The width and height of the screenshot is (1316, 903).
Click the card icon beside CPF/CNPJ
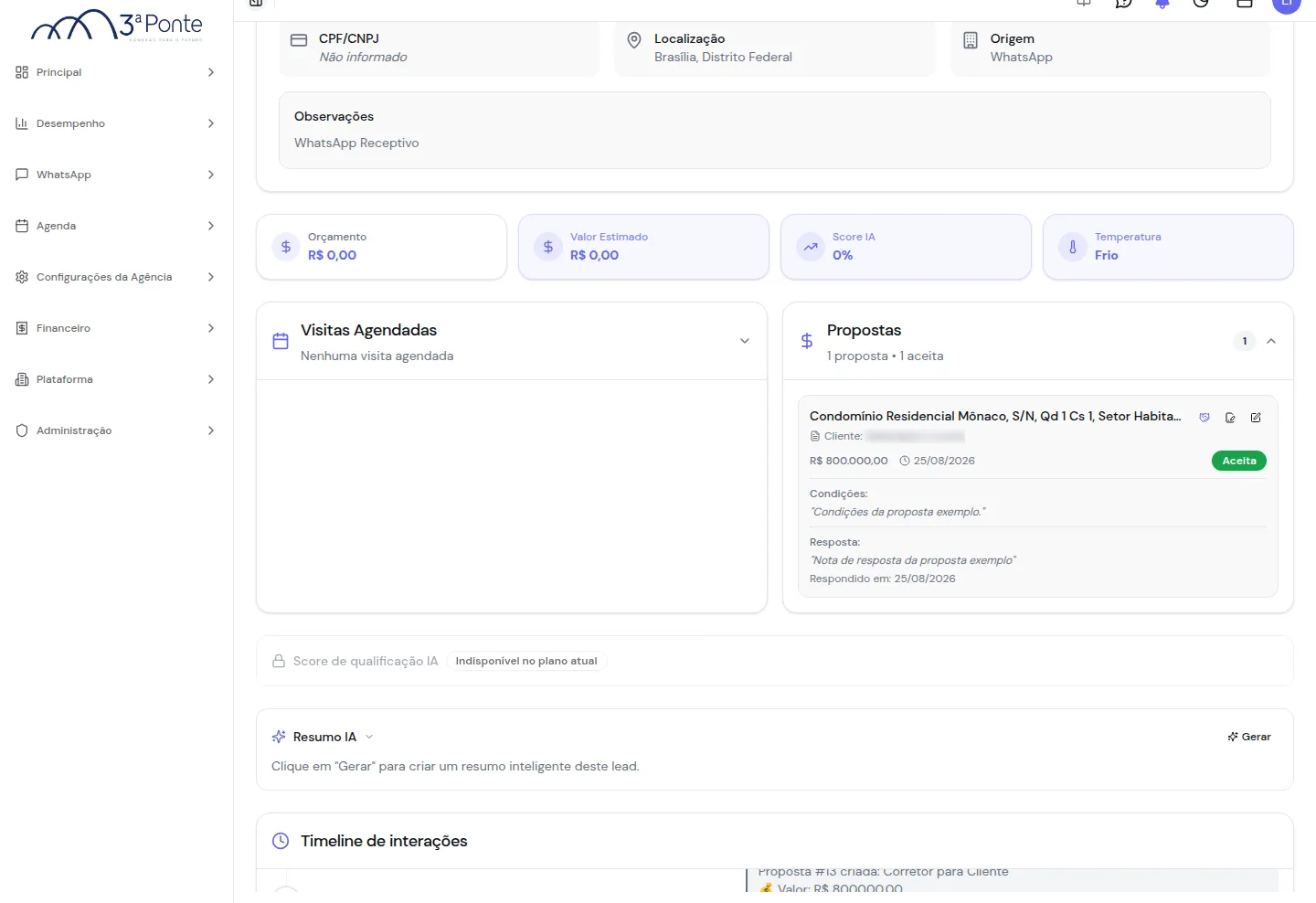[299, 40]
